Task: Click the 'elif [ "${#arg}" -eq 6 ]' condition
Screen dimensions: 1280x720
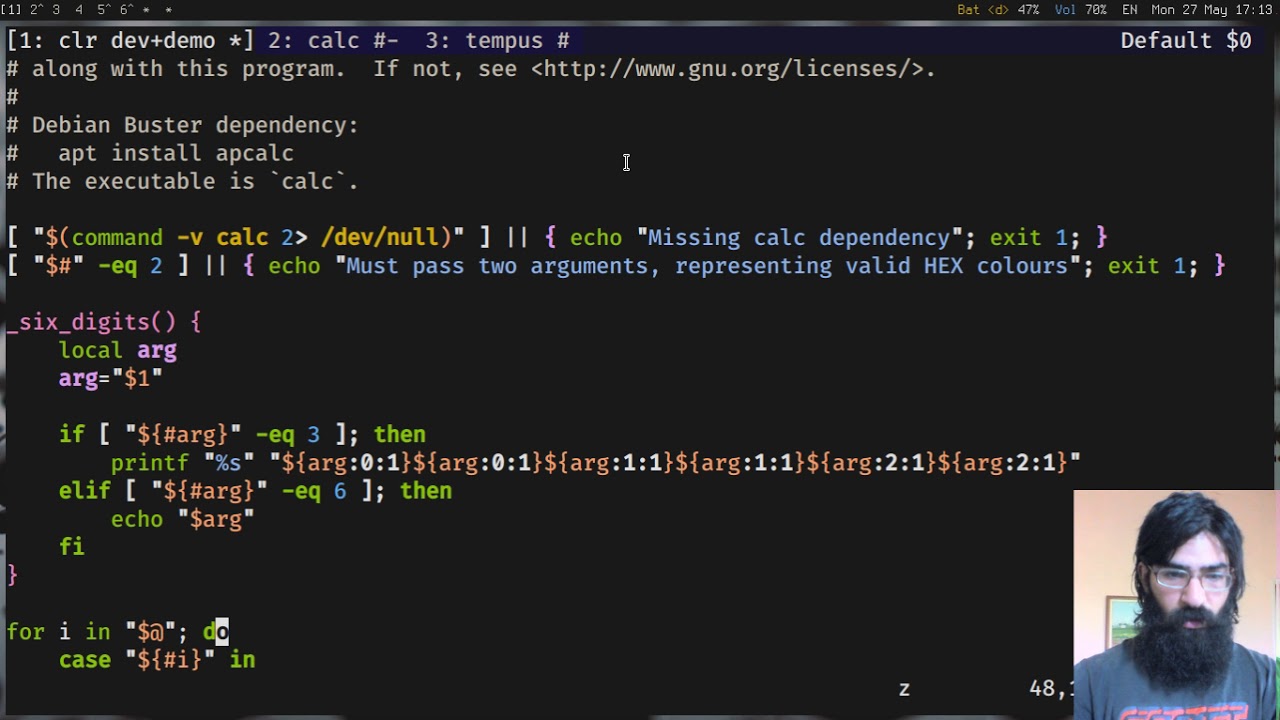Action: point(221,490)
